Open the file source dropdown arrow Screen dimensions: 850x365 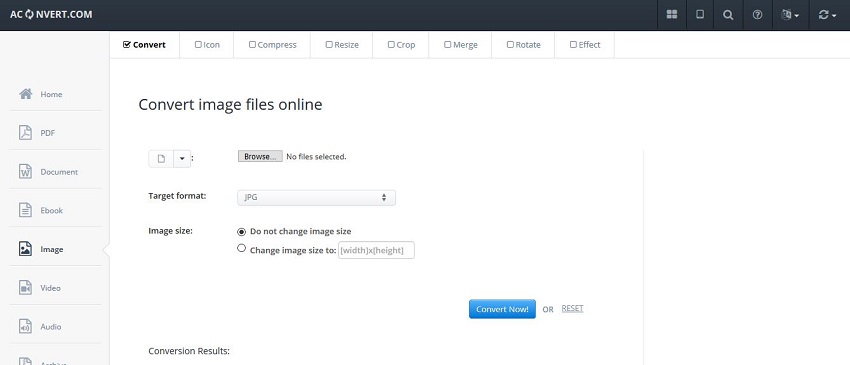pyautogui.click(x=182, y=158)
